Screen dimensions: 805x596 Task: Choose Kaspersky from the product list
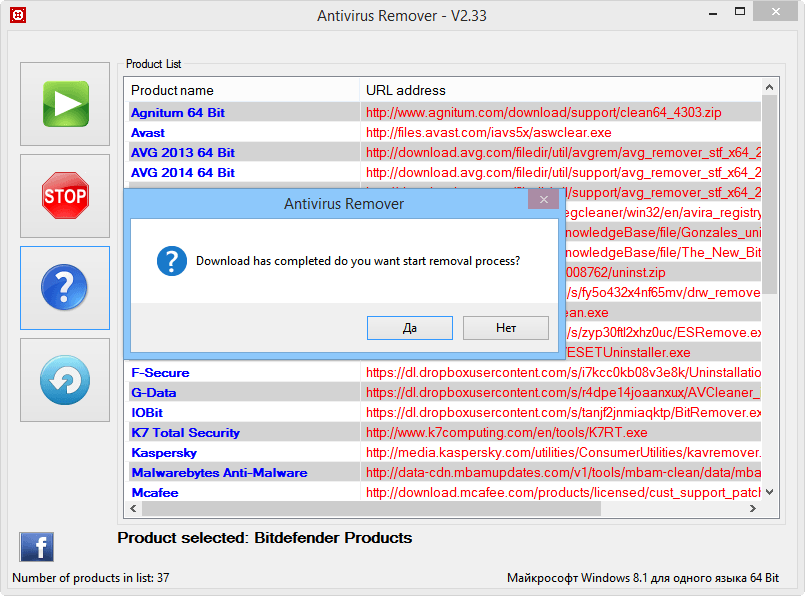(x=164, y=453)
